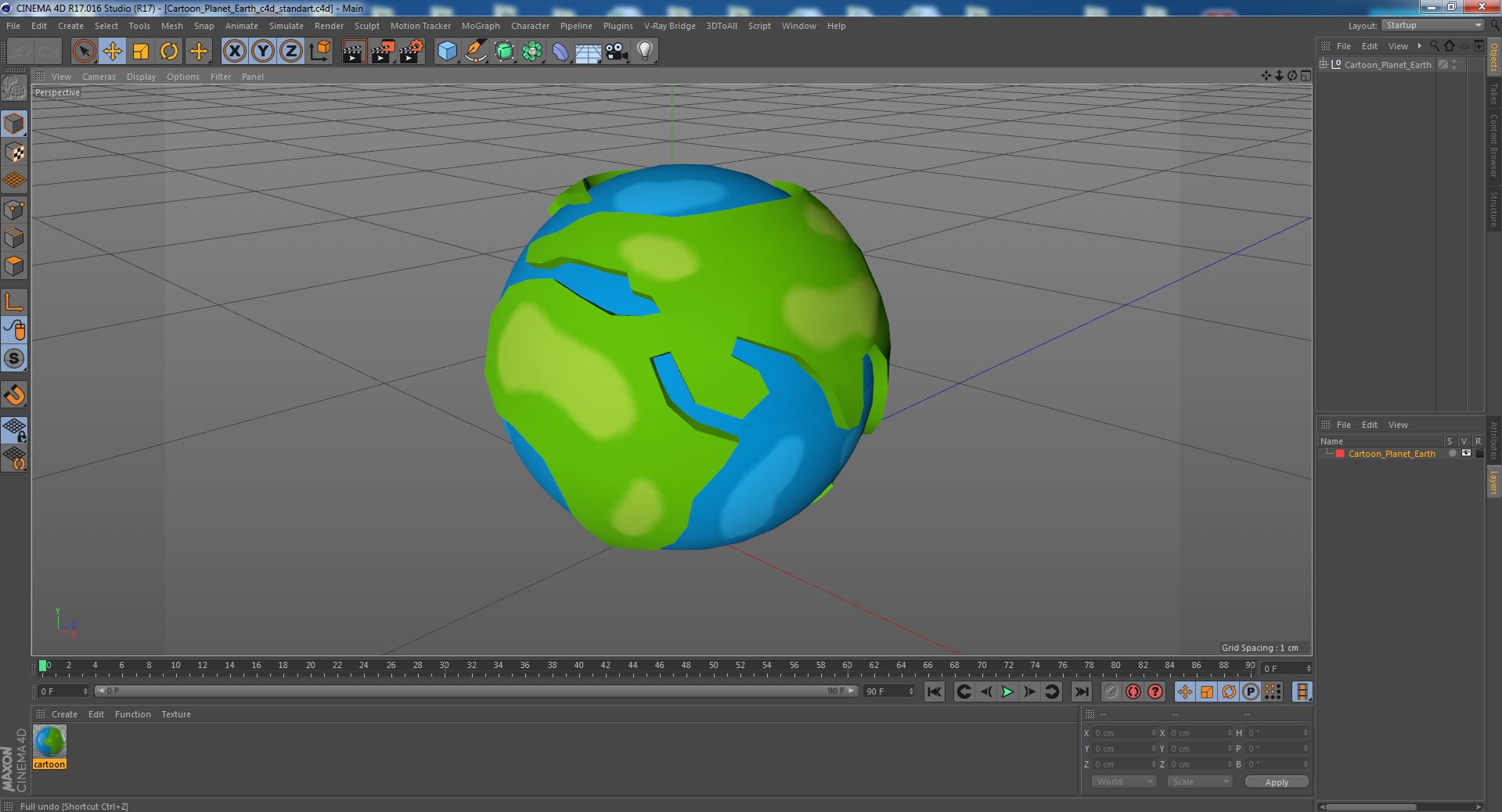
Task: Toggle Cartoon_Planet_Earth layer visibility
Action: point(1466,454)
